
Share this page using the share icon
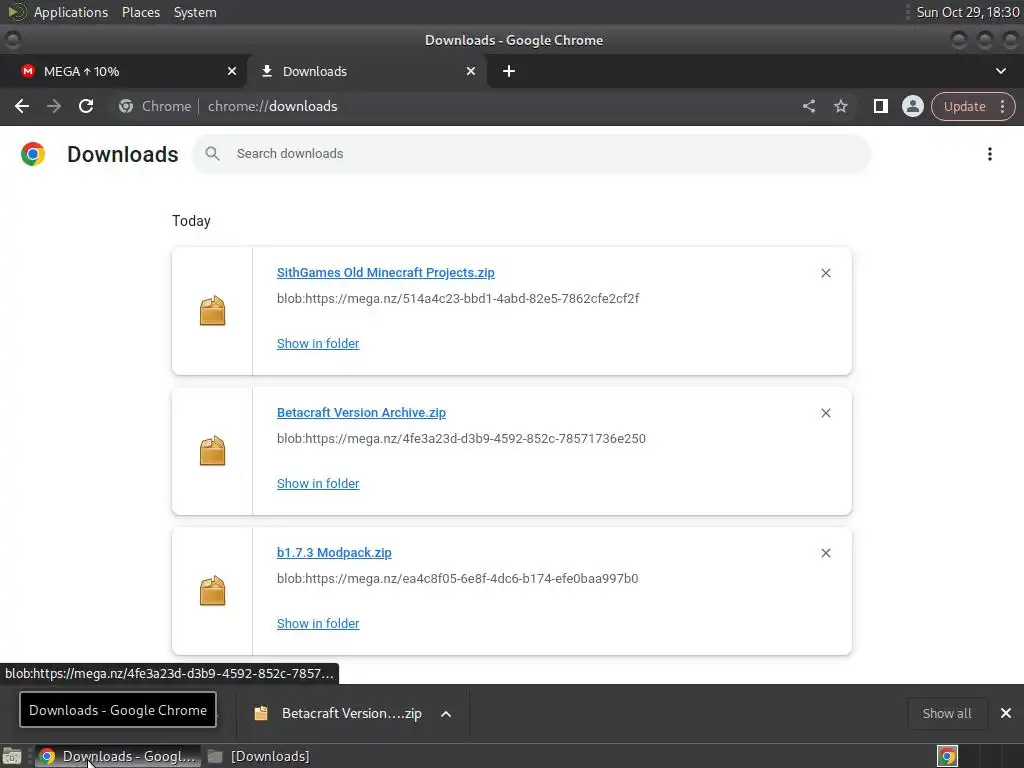pyautogui.click(x=809, y=106)
